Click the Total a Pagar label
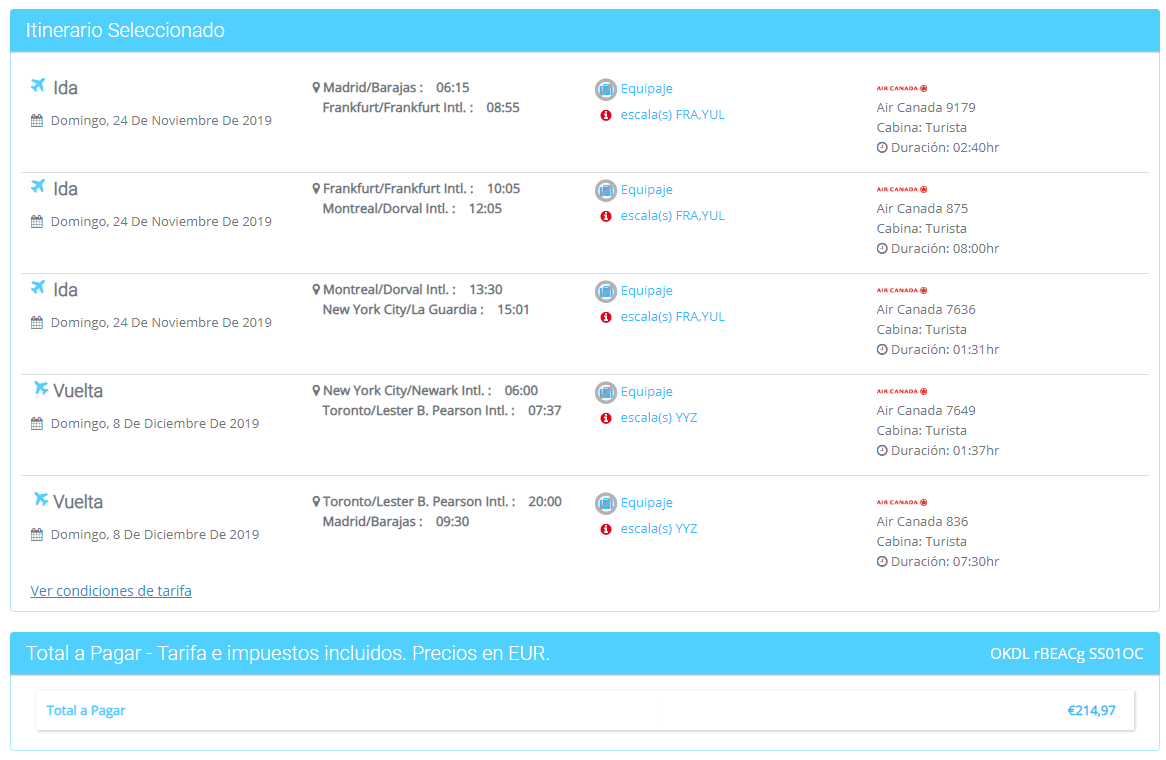Screen dimensions: 1166x760 point(86,711)
